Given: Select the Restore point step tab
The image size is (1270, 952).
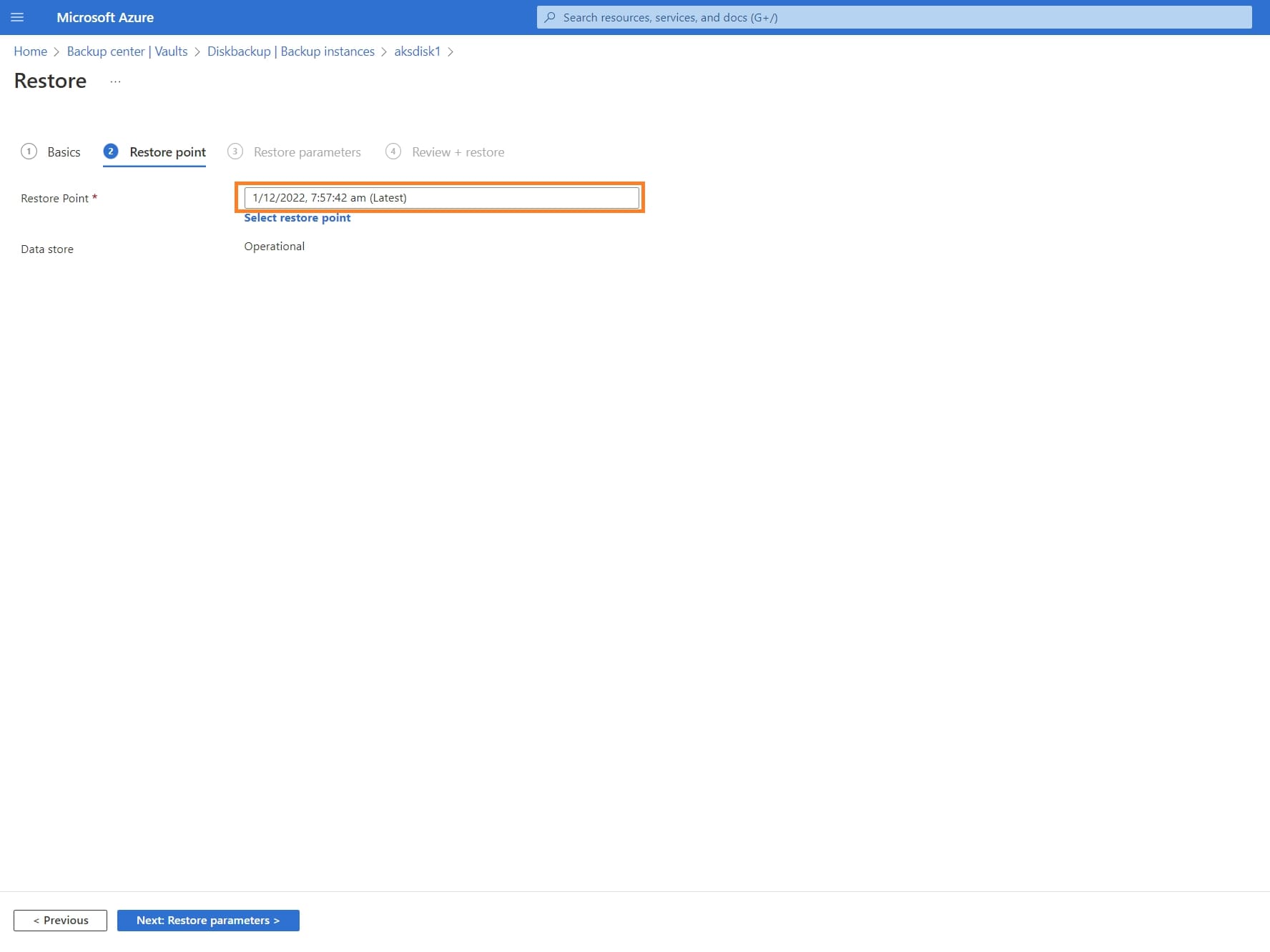Looking at the screenshot, I should pyautogui.click(x=154, y=152).
